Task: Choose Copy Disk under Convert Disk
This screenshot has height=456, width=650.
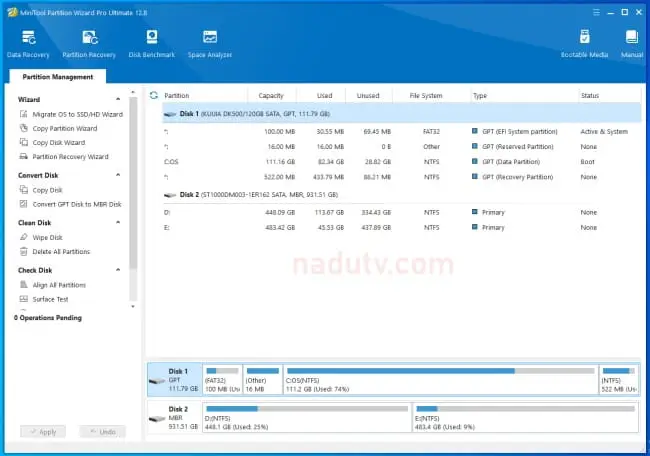Action: pos(41,190)
